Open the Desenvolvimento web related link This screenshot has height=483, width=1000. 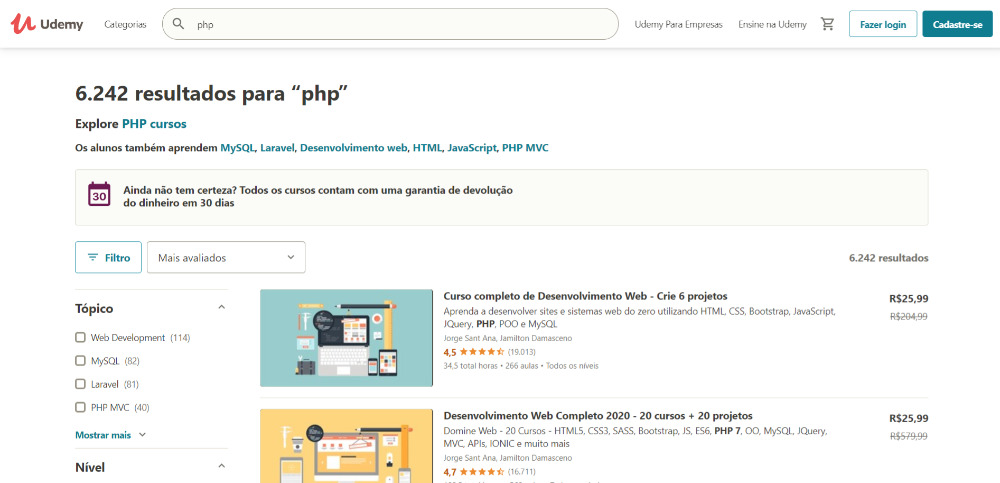click(353, 148)
